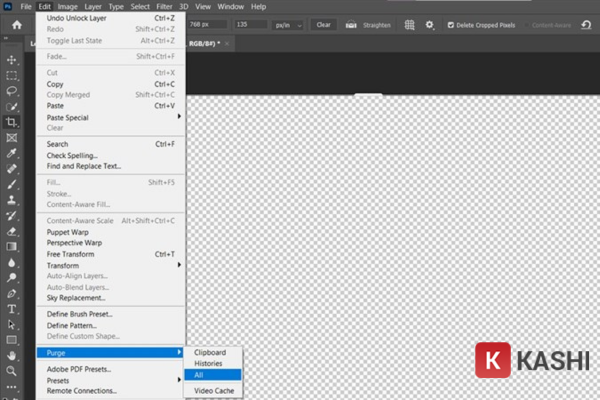Choose Video Cache in Purge submenu
The height and width of the screenshot is (400, 600).
[213, 391]
